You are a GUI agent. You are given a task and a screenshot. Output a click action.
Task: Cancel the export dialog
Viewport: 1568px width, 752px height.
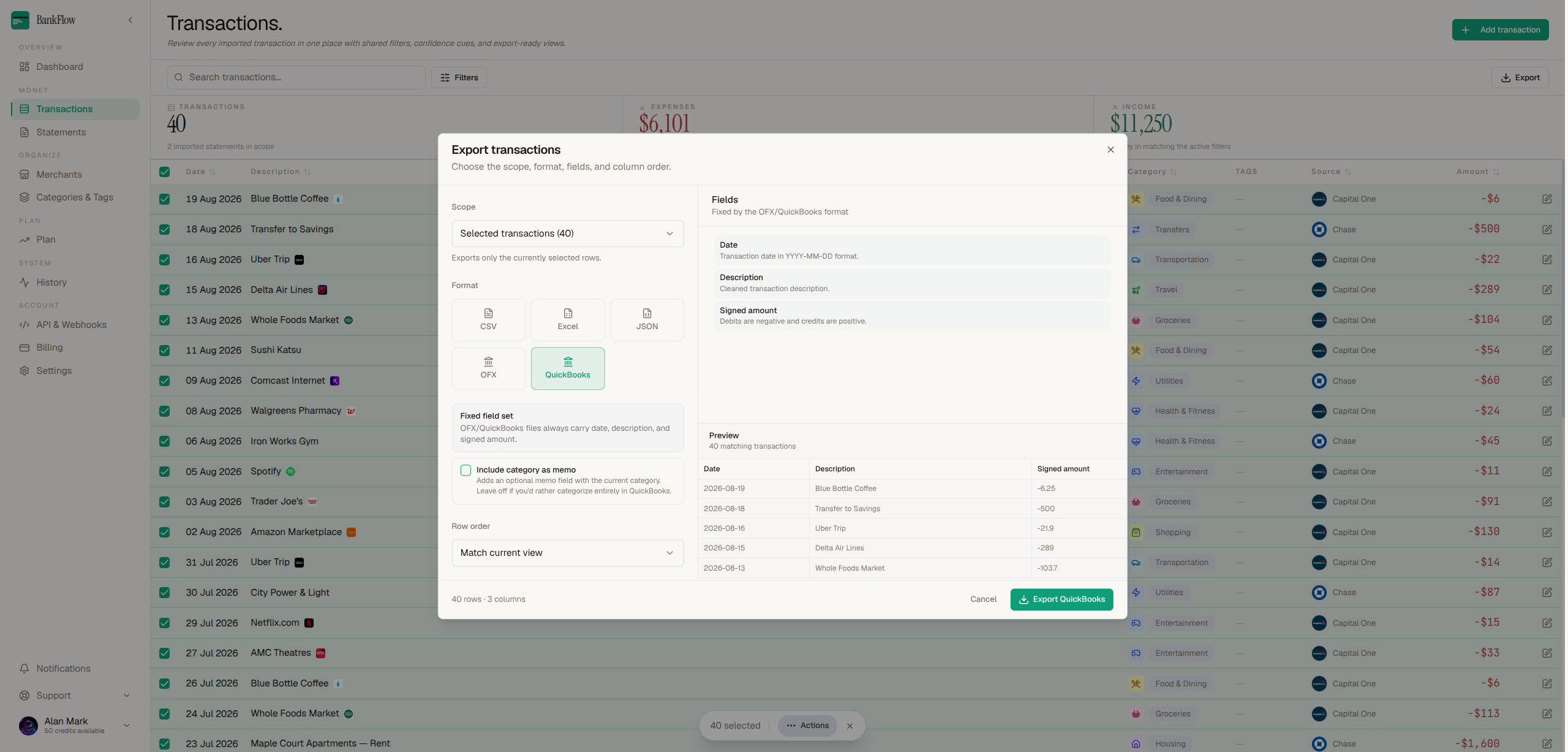click(983, 599)
